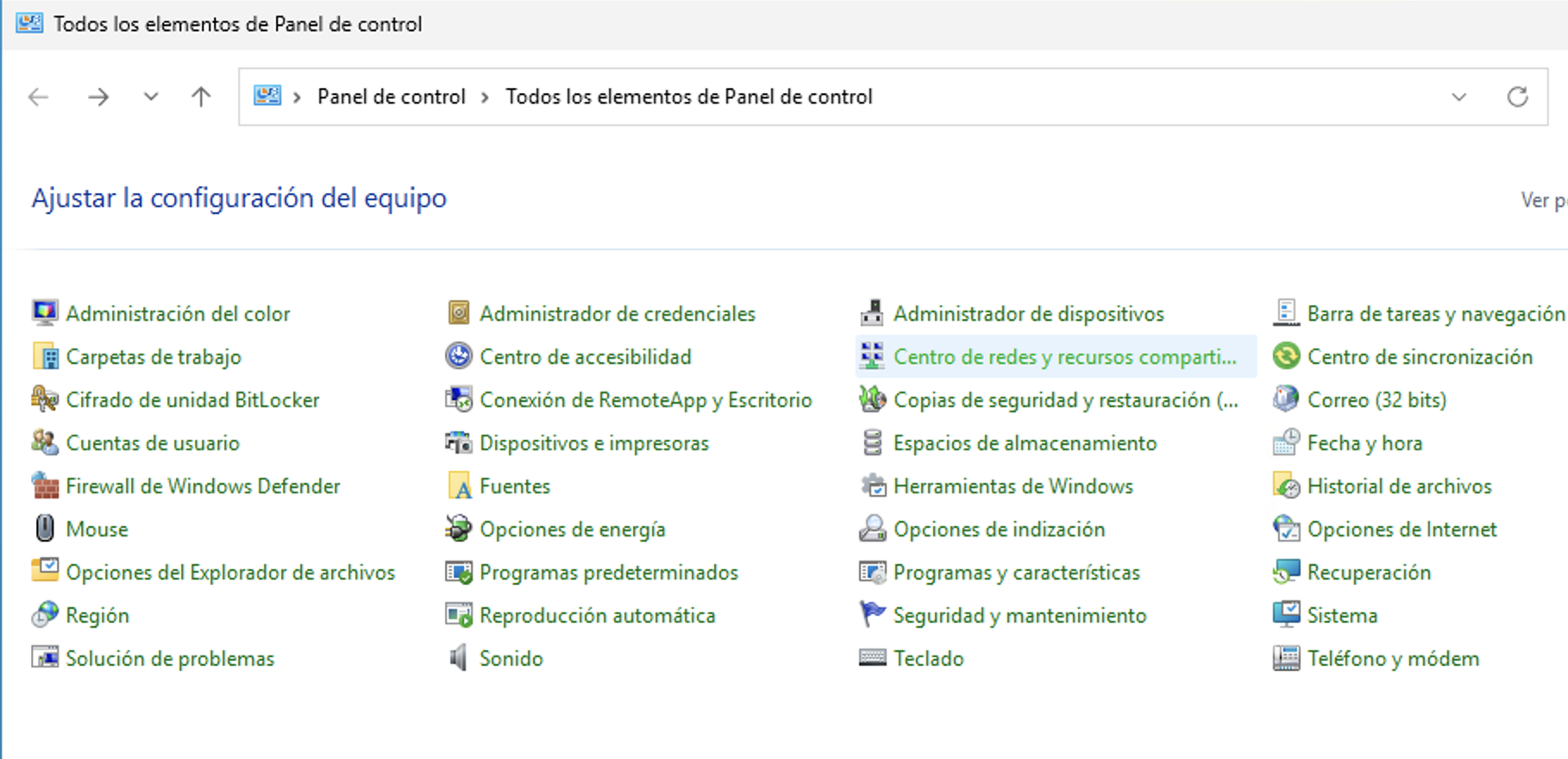1568x759 pixels.
Task: Open the Centro de sincronización icon
Action: point(1287,355)
